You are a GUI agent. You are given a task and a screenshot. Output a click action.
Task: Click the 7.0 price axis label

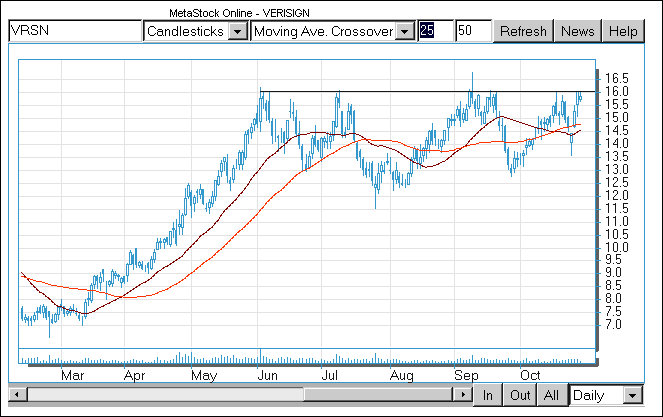[x=613, y=325]
